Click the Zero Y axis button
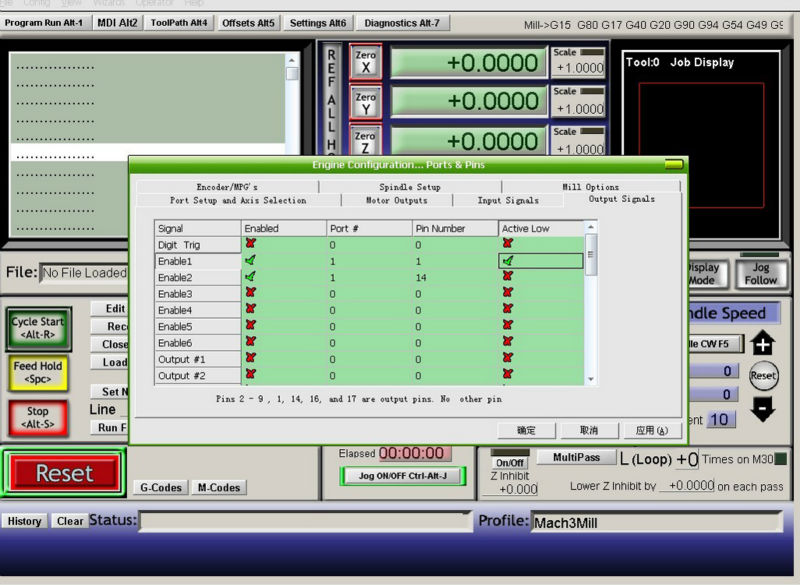The height and width of the screenshot is (585, 800). pyautogui.click(x=365, y=103)
